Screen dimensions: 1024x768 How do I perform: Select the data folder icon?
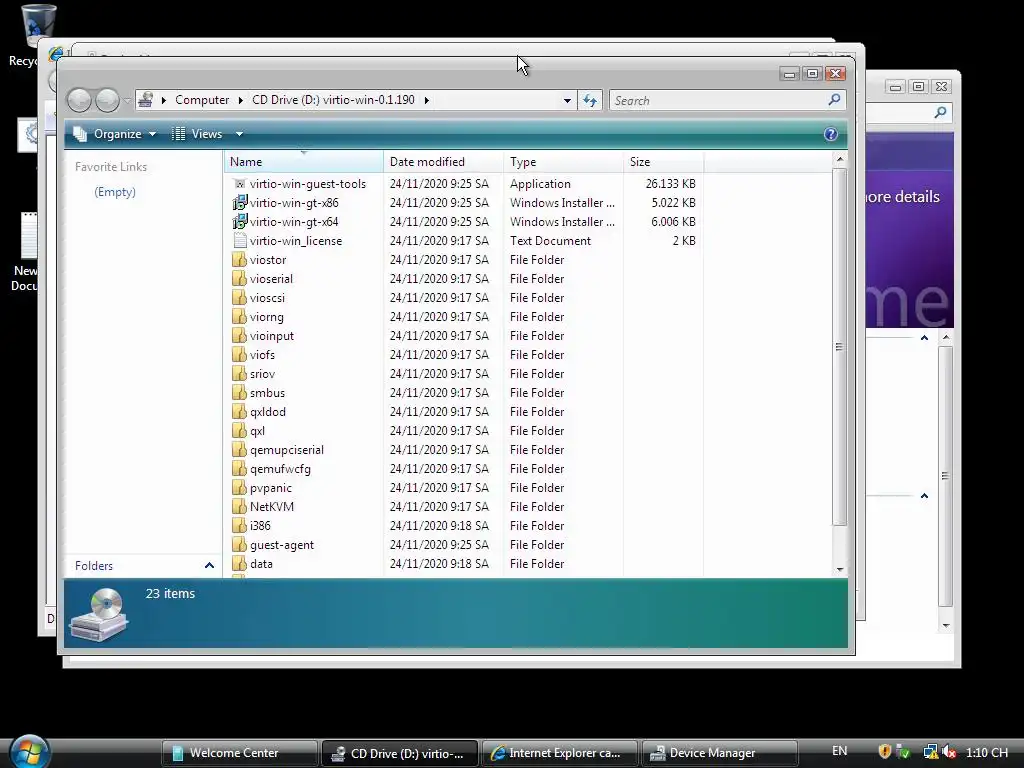[240, 563]
